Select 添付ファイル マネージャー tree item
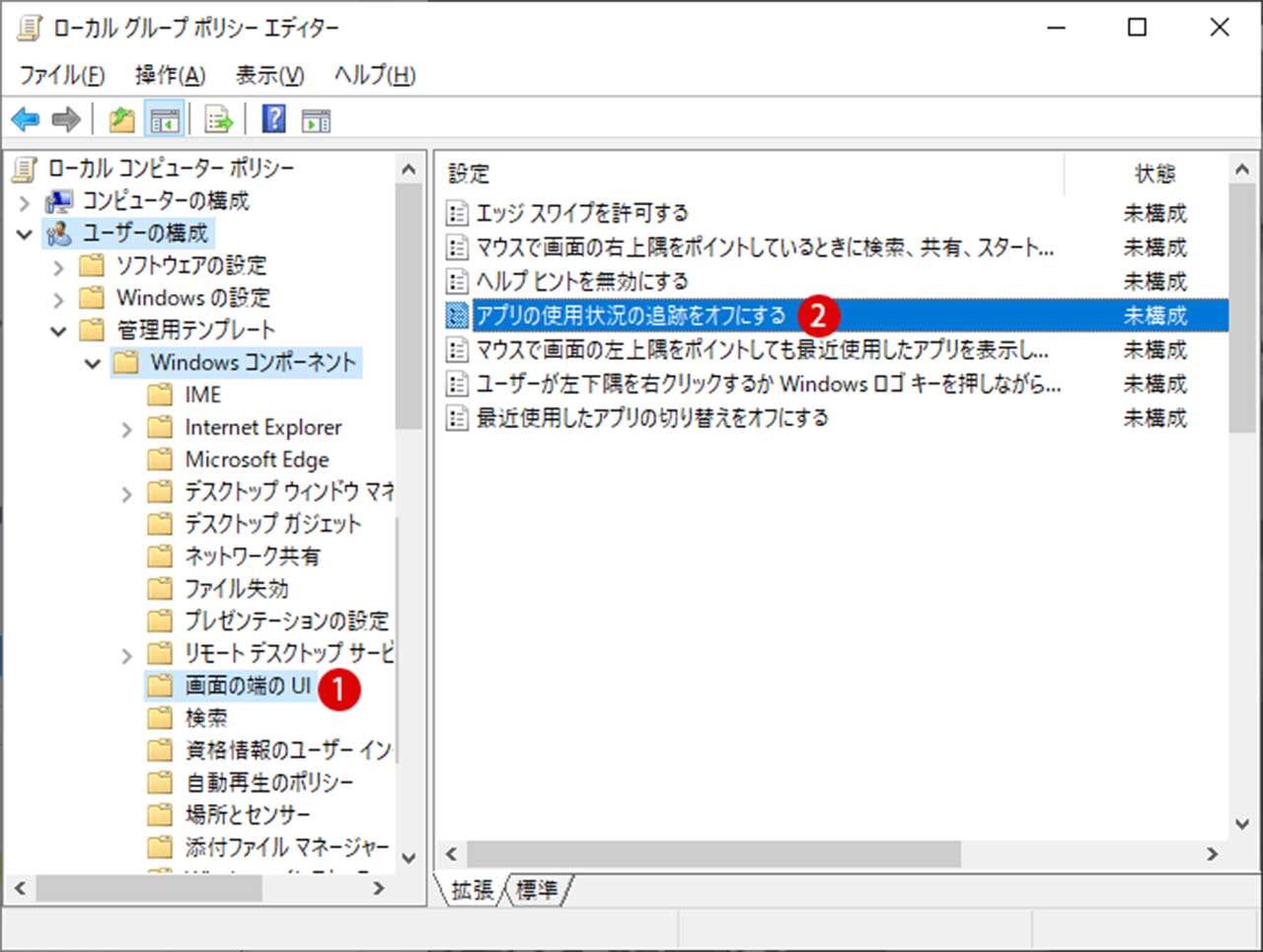This screenshot has height=952, width=1263. pyautogui.click(x=286, y=847)
